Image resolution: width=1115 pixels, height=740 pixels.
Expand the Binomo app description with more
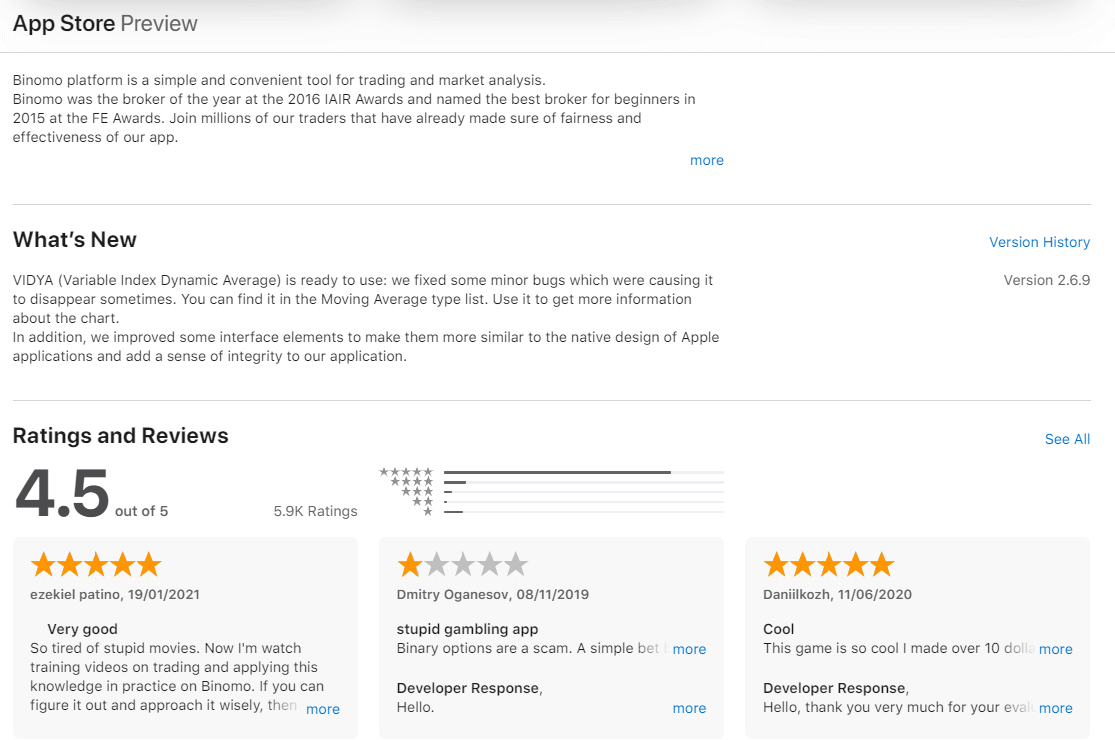pyautogui.click(x=706, y=160)
